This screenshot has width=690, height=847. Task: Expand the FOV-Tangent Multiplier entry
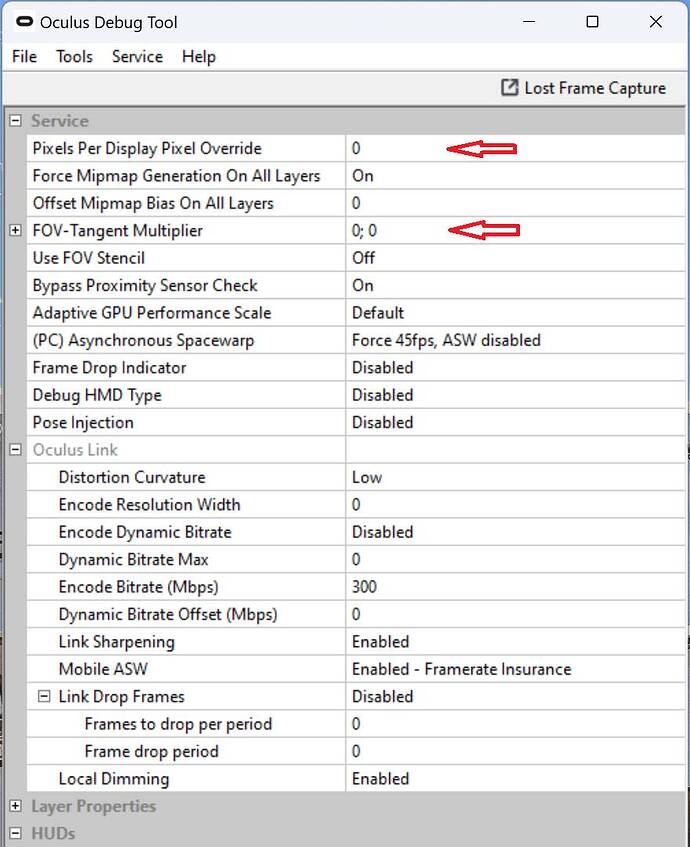coord(13,230)
